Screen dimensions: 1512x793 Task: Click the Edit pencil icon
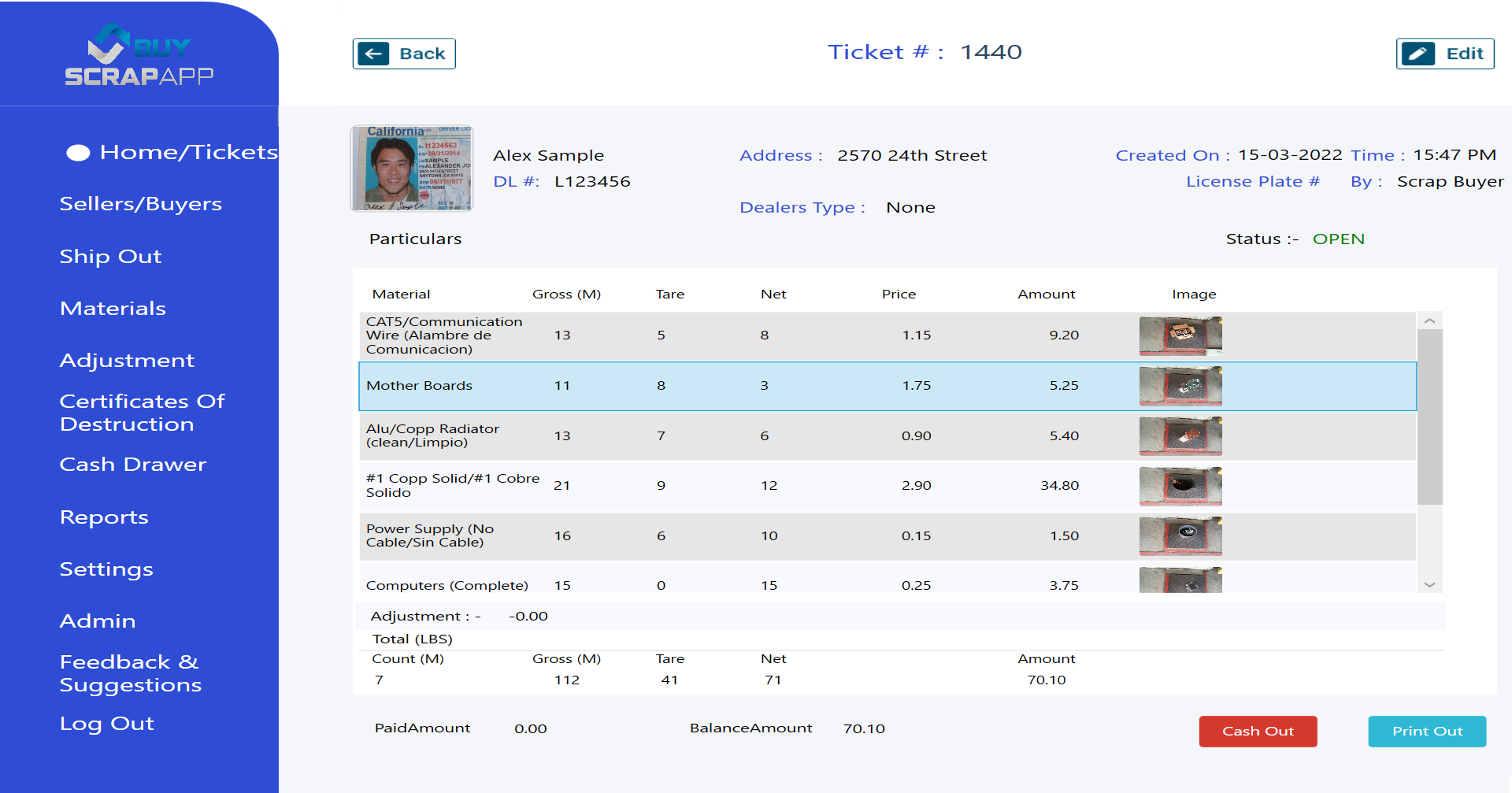point(1417,54)
